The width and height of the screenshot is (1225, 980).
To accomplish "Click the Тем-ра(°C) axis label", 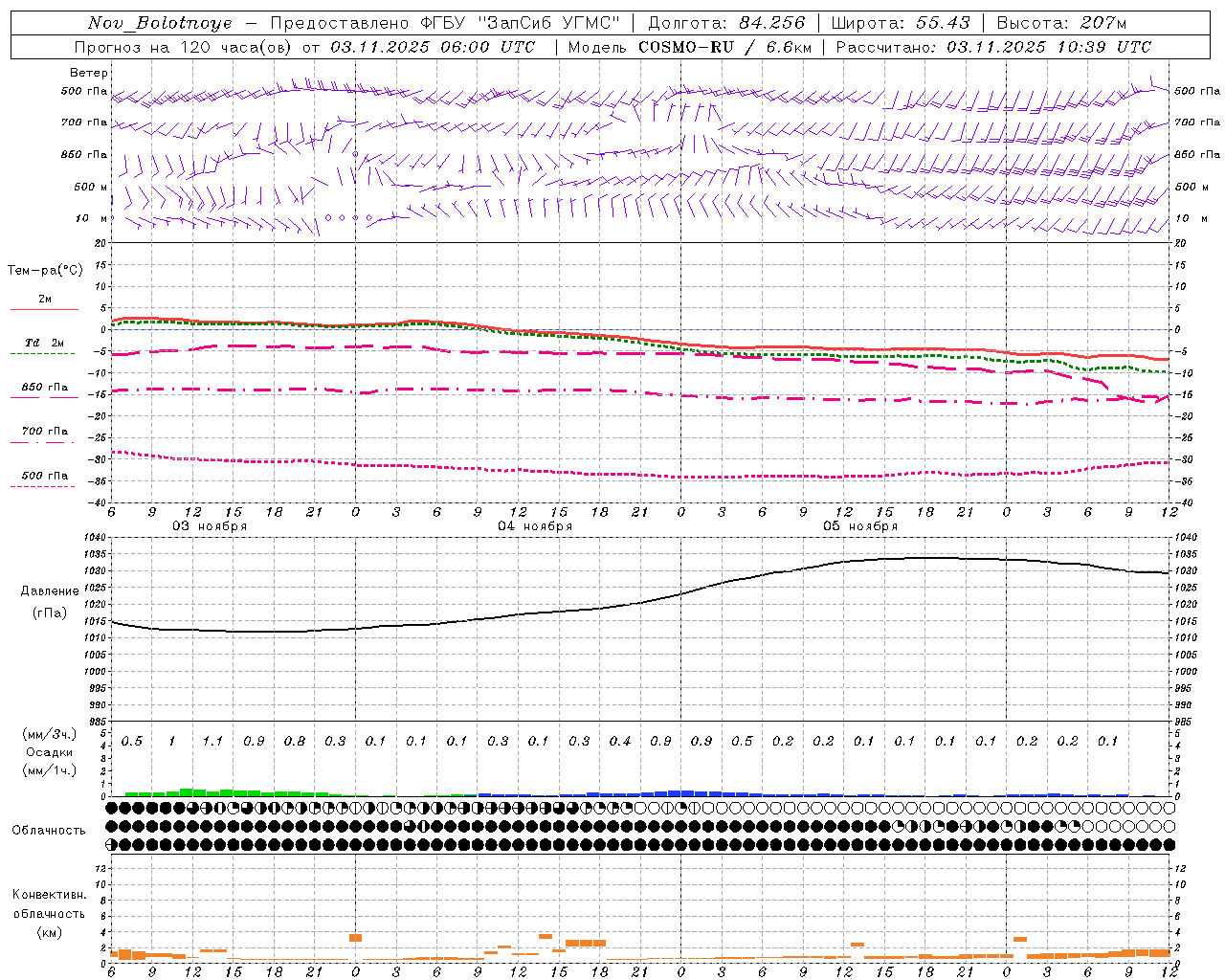I will point(45,271).
